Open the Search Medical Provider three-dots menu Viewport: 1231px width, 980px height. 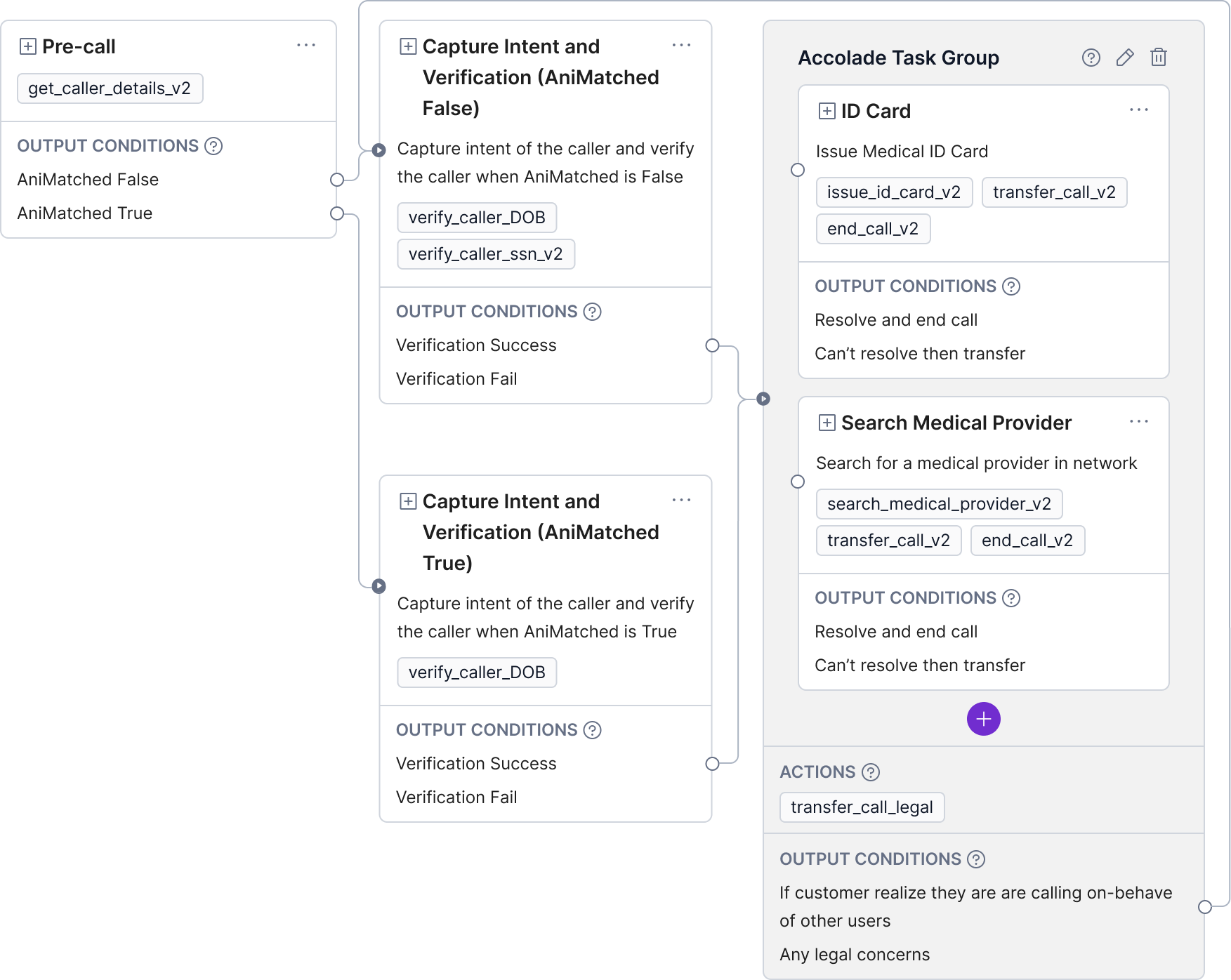click(x=1139, y=421)
